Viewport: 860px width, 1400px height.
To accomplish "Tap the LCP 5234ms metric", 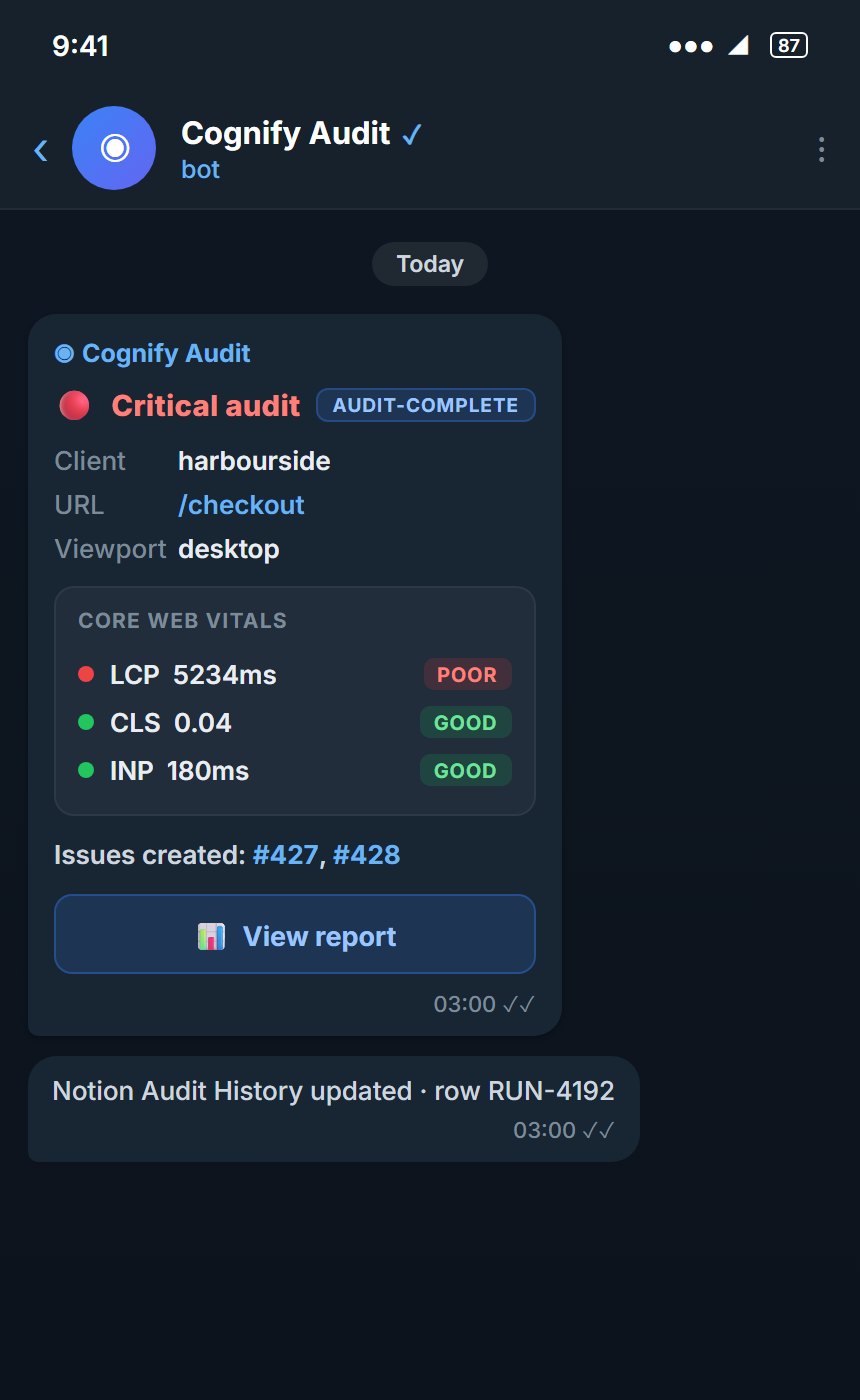I will click(193, 675).
